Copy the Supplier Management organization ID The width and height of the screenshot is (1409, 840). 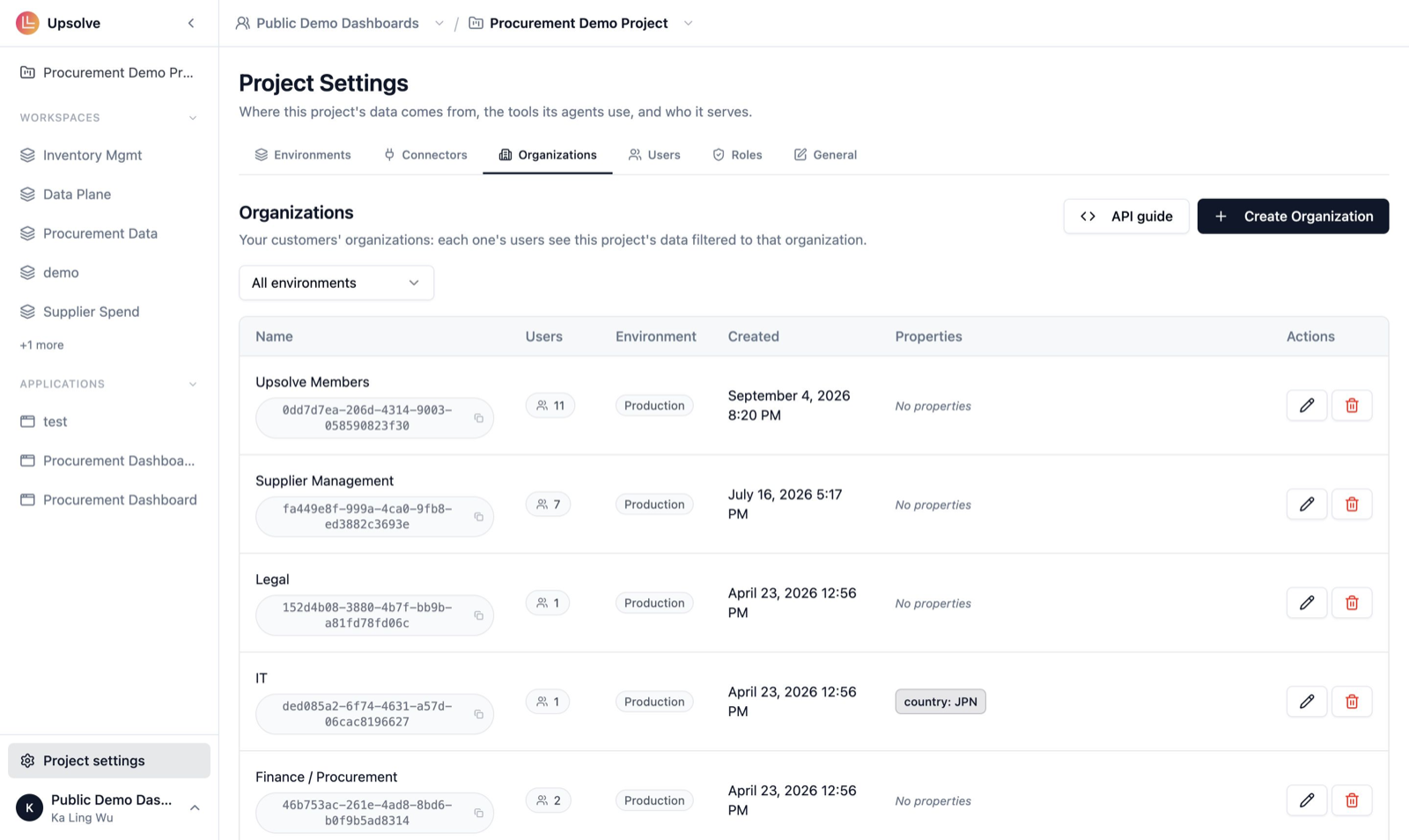tap(479, 517)
